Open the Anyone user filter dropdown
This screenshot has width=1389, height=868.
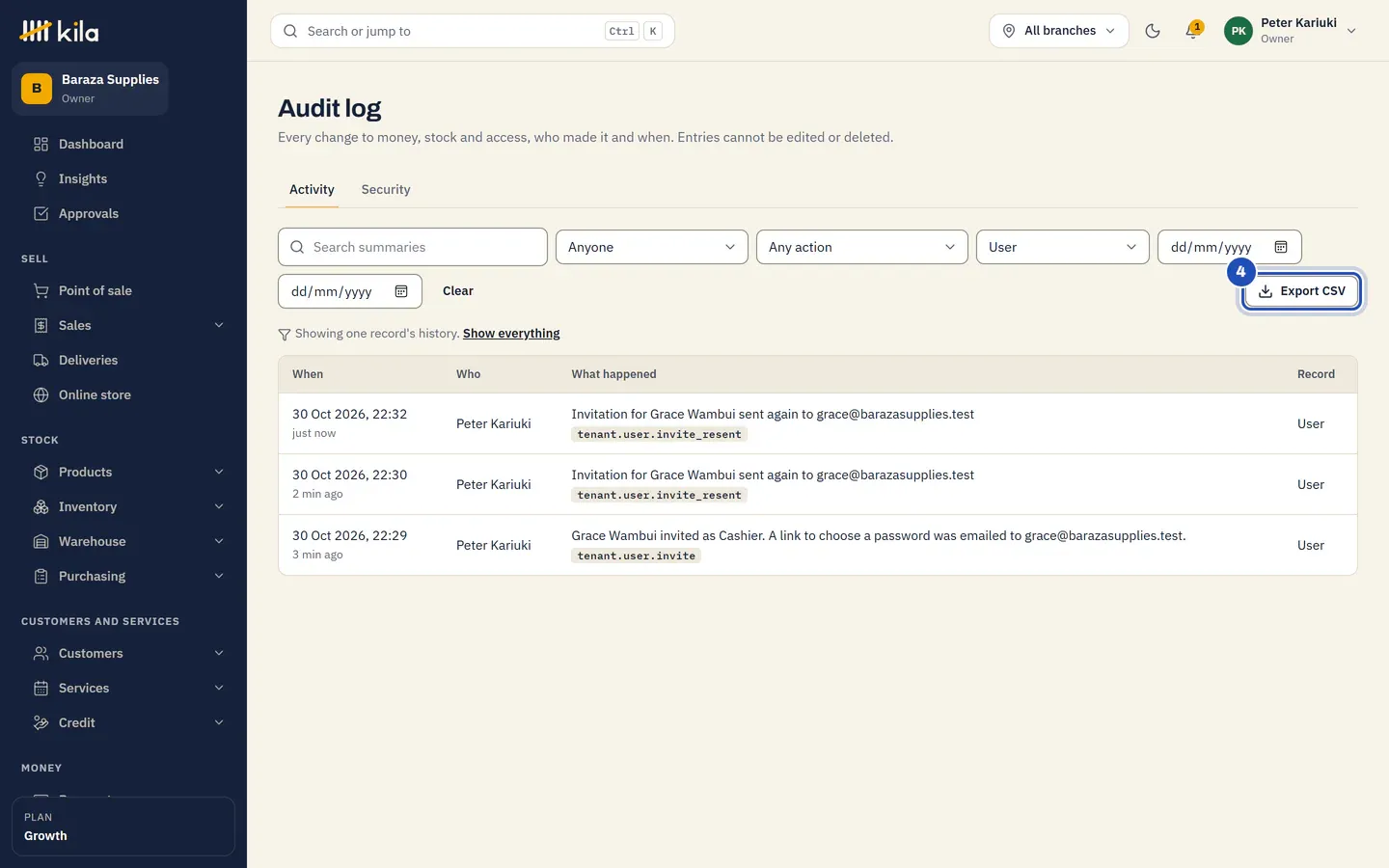[x=652, y=247]
